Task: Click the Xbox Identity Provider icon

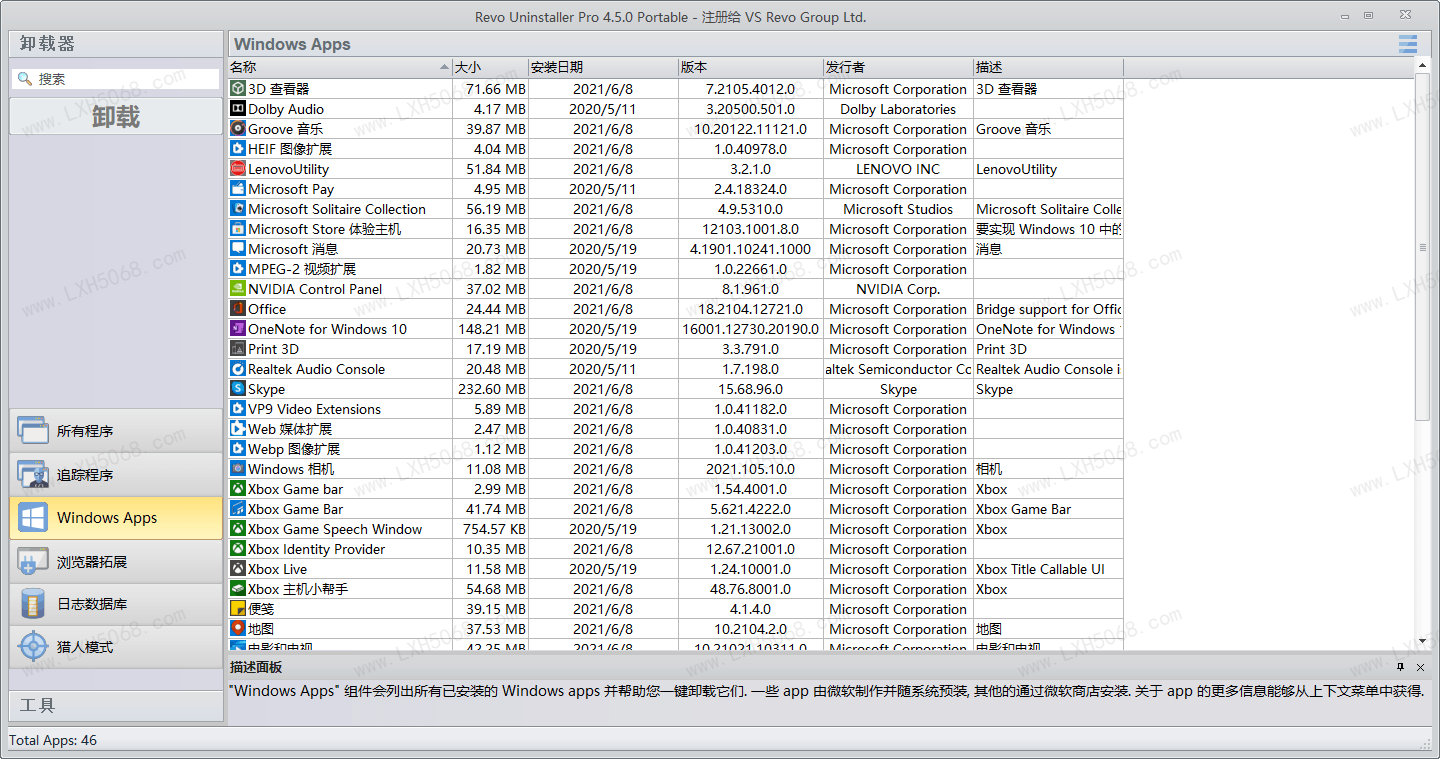Action: (x=238, y=549)
